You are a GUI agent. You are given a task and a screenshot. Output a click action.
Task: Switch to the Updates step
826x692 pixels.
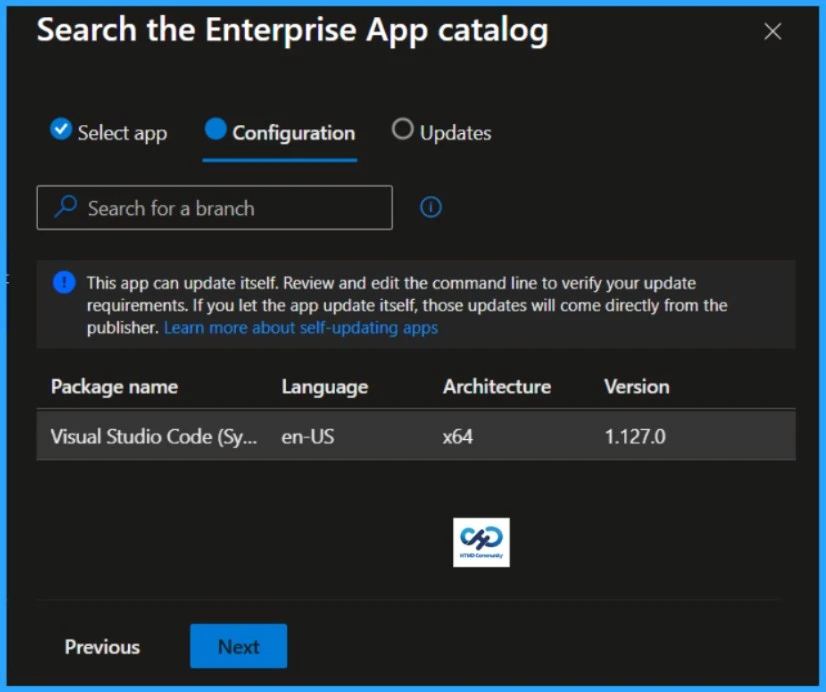pyautogui.click(x=441, y=132)
